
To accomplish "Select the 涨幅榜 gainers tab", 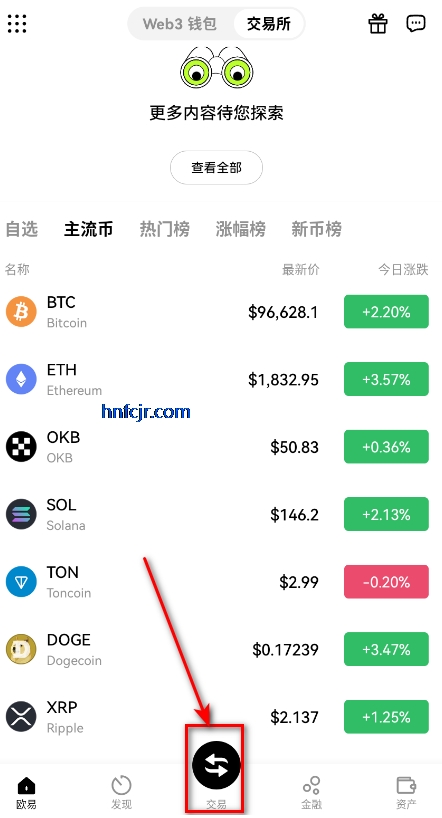I will (241, 229).
